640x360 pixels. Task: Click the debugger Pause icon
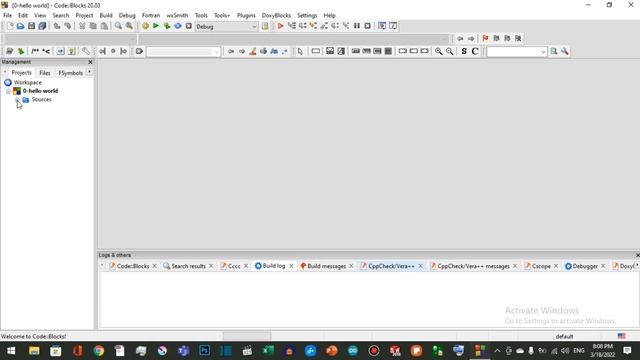357,26
